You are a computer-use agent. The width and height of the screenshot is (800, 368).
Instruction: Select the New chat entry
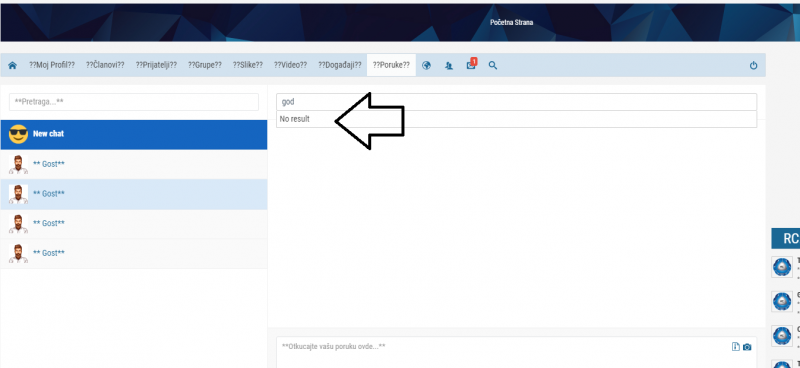click(134, 135)
